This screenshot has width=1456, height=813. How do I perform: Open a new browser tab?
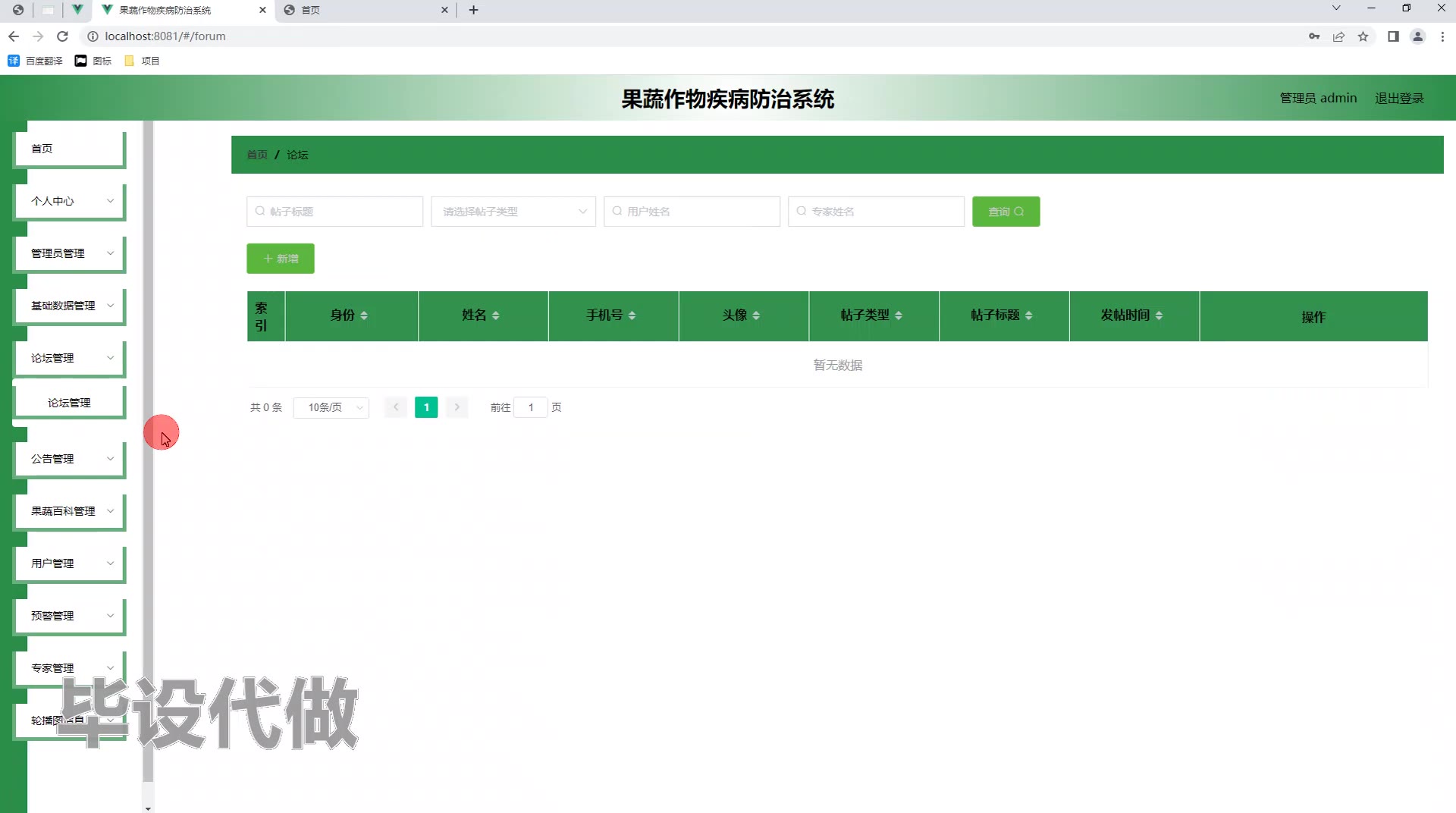(474, 10)
